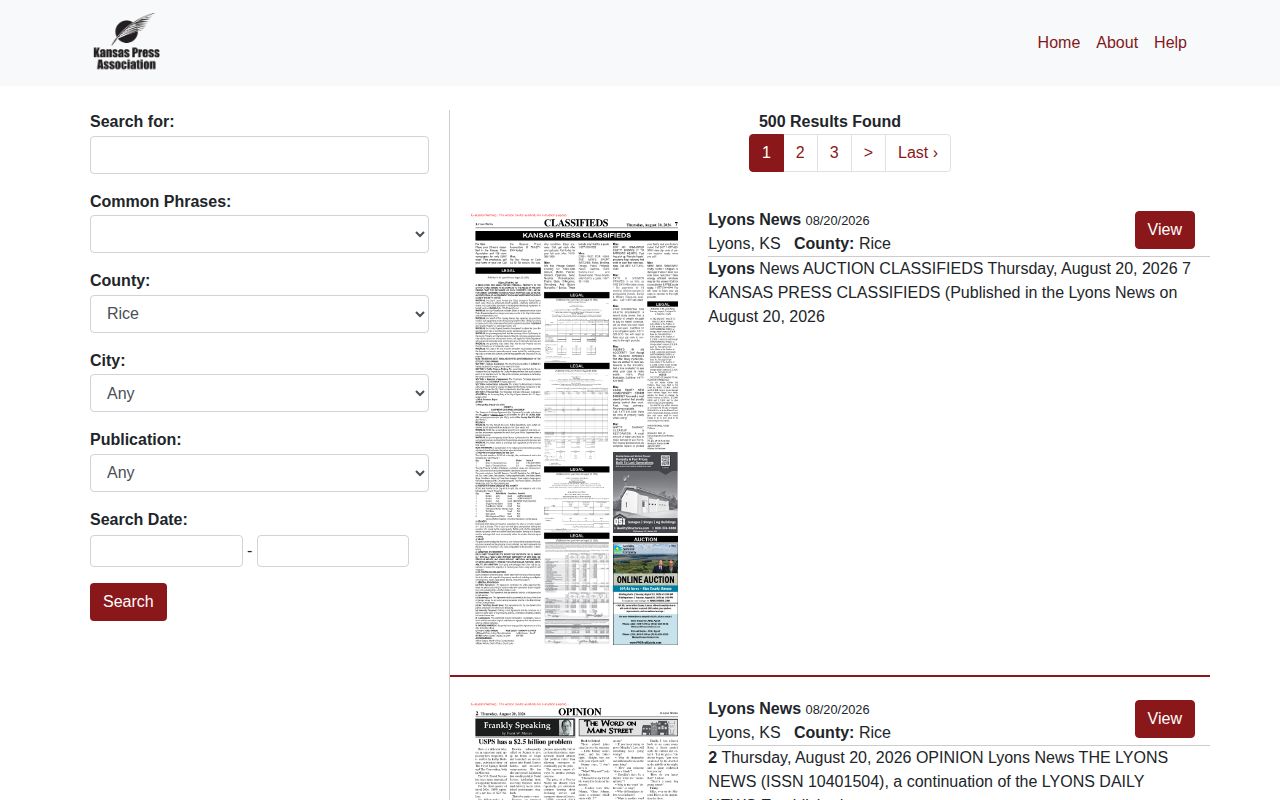Click the 'Search Date:' label
This screenshot has height=800, width=1280.
139,520
